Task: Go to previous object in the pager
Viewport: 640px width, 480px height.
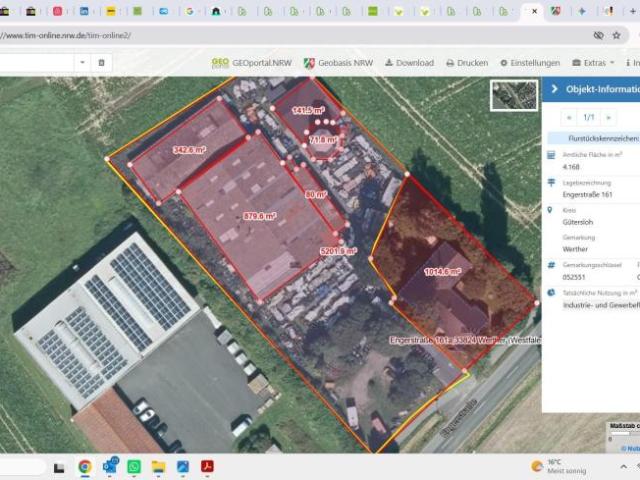Action: (x=569, y=118)
